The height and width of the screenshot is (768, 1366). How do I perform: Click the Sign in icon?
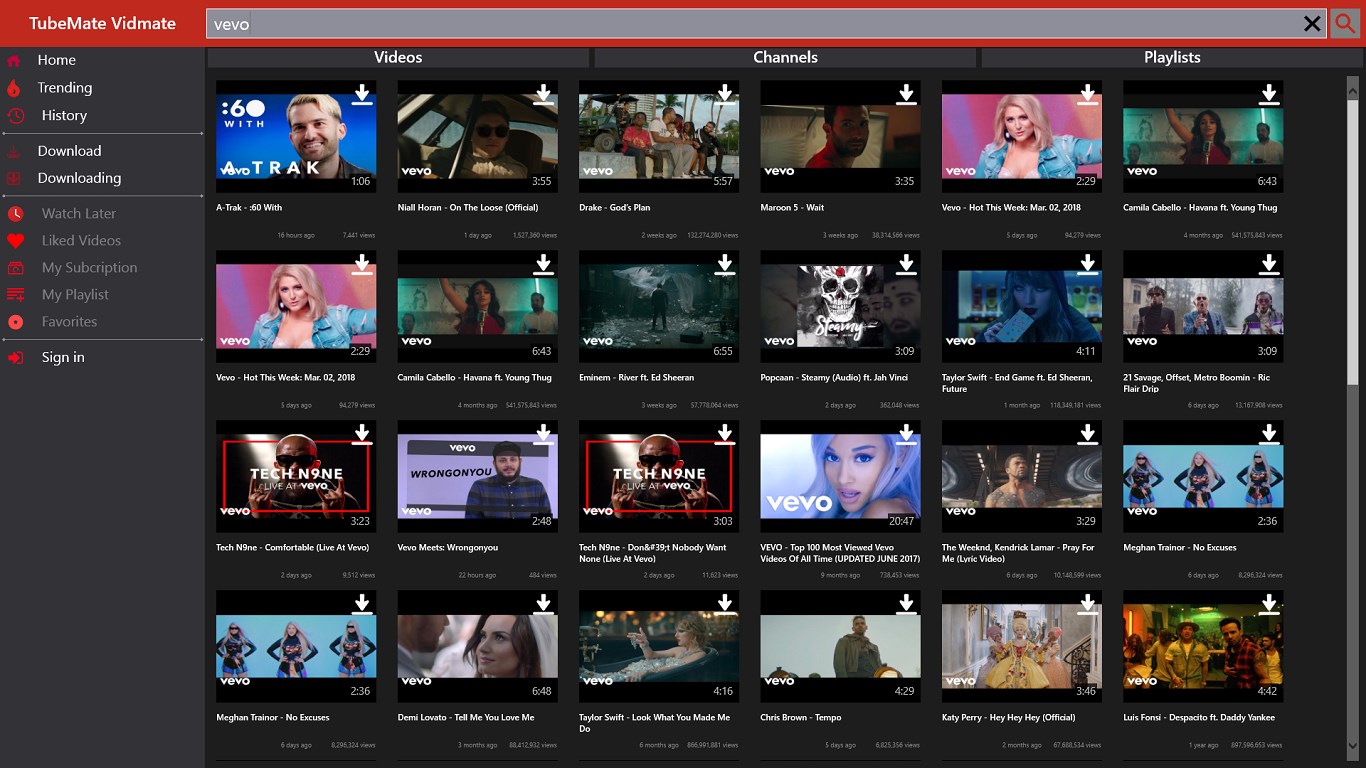tap(15, 358)
